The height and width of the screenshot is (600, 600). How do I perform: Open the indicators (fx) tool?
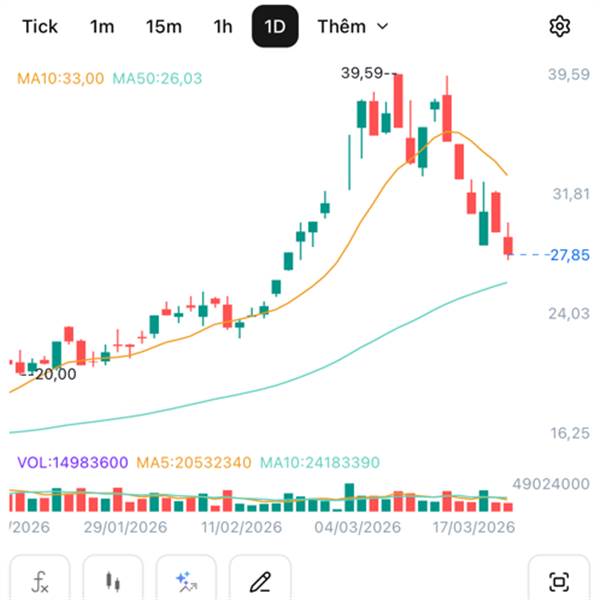(x=41, y=580)
